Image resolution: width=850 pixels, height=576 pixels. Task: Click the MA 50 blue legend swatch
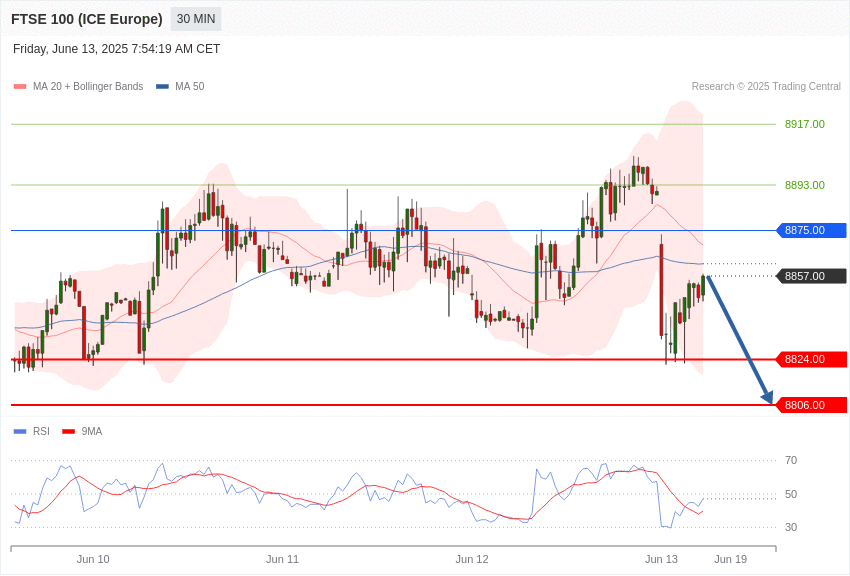pyautogui.click(x=162, y=87)
